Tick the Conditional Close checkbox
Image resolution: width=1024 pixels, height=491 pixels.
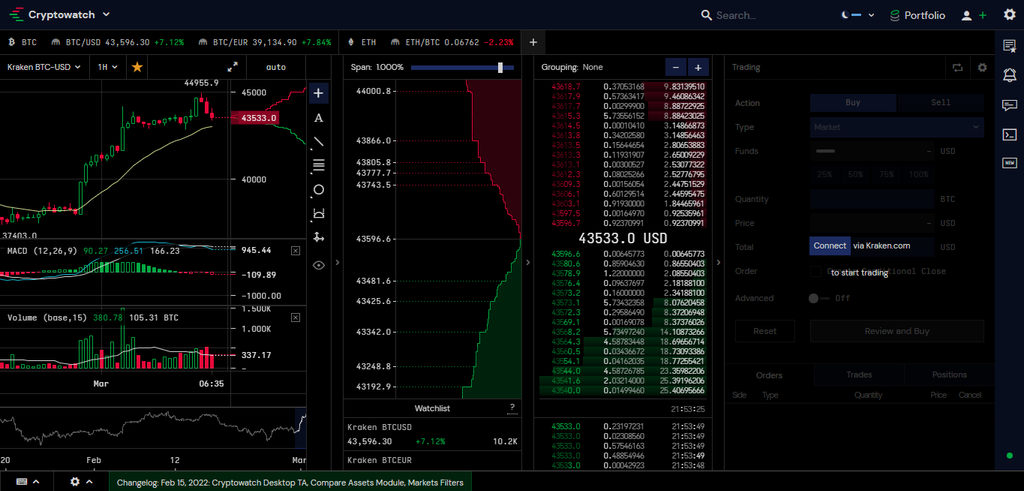(x=815, y=271)
